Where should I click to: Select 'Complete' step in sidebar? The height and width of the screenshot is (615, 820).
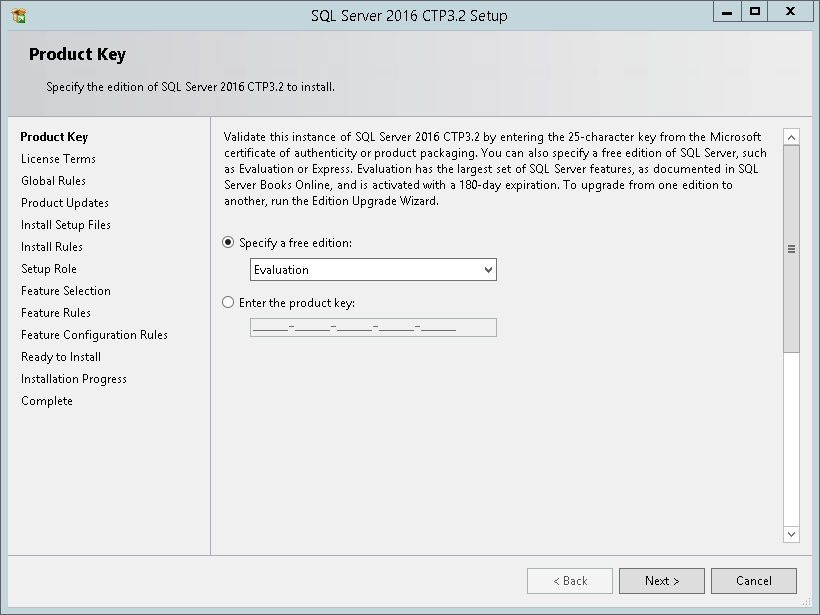tap(47, 401)
